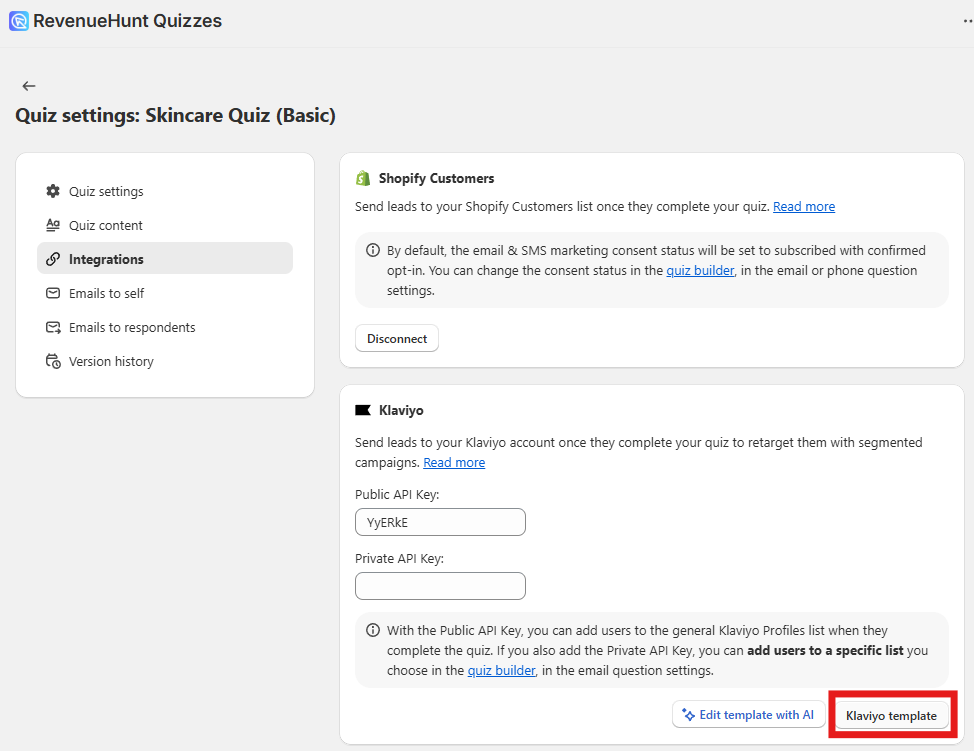Open quiz builder link in Shopify notice
Image resolution: width=974 pixels, height=751 pixels.
700,271
